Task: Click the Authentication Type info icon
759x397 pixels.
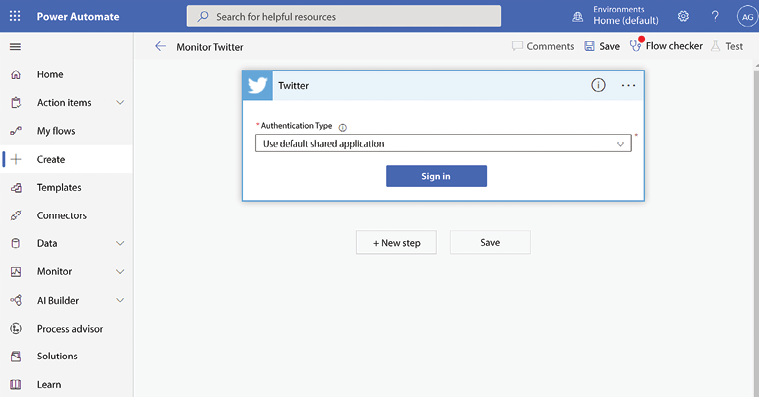Action: pyautogui.click(x=343, y=127)
